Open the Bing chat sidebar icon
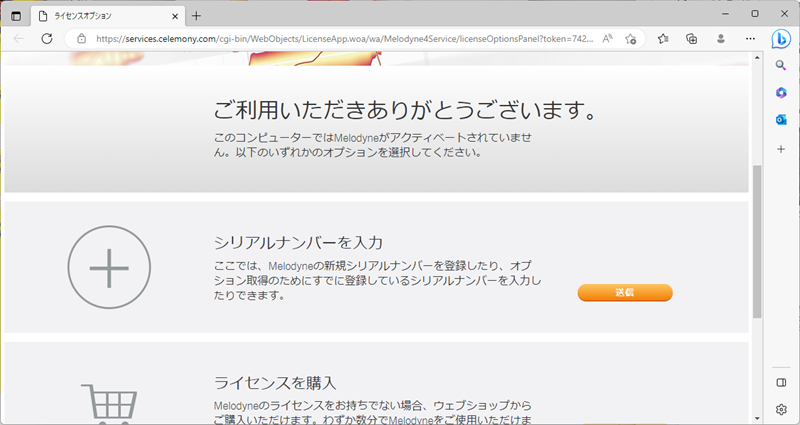The image size is (800, 425). point(781,39)
